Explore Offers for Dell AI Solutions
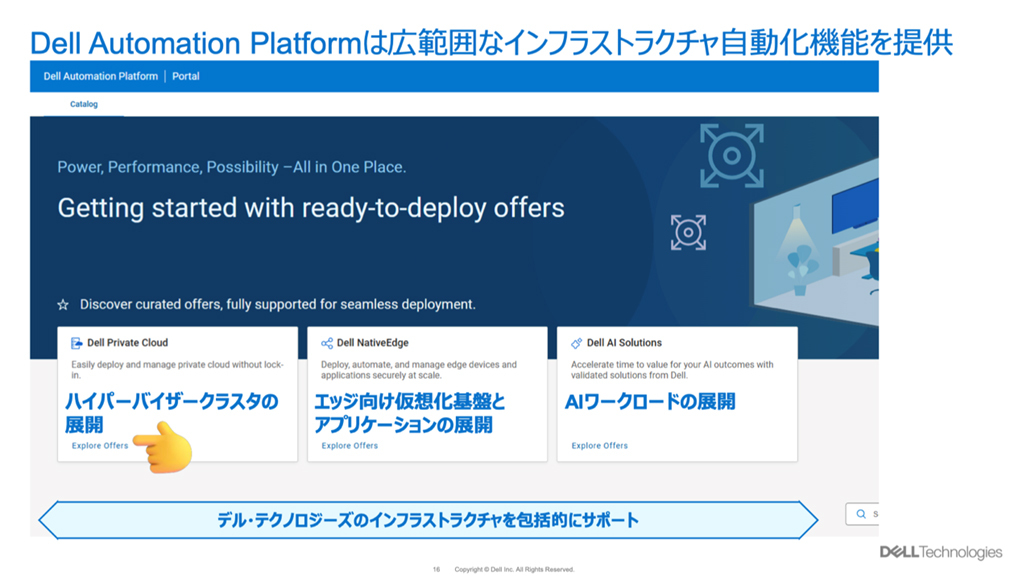 coord(600,446)
